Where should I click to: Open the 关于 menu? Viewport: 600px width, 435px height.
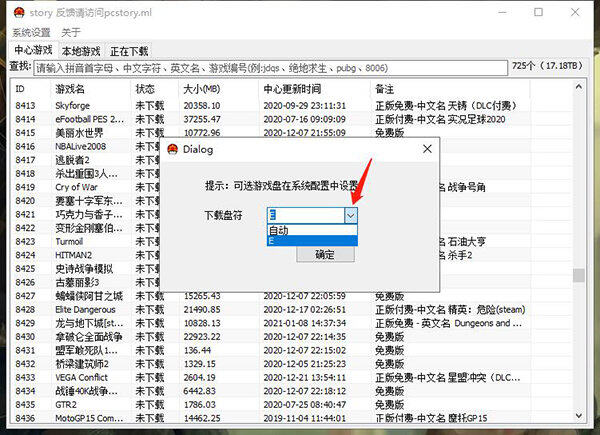71,33
